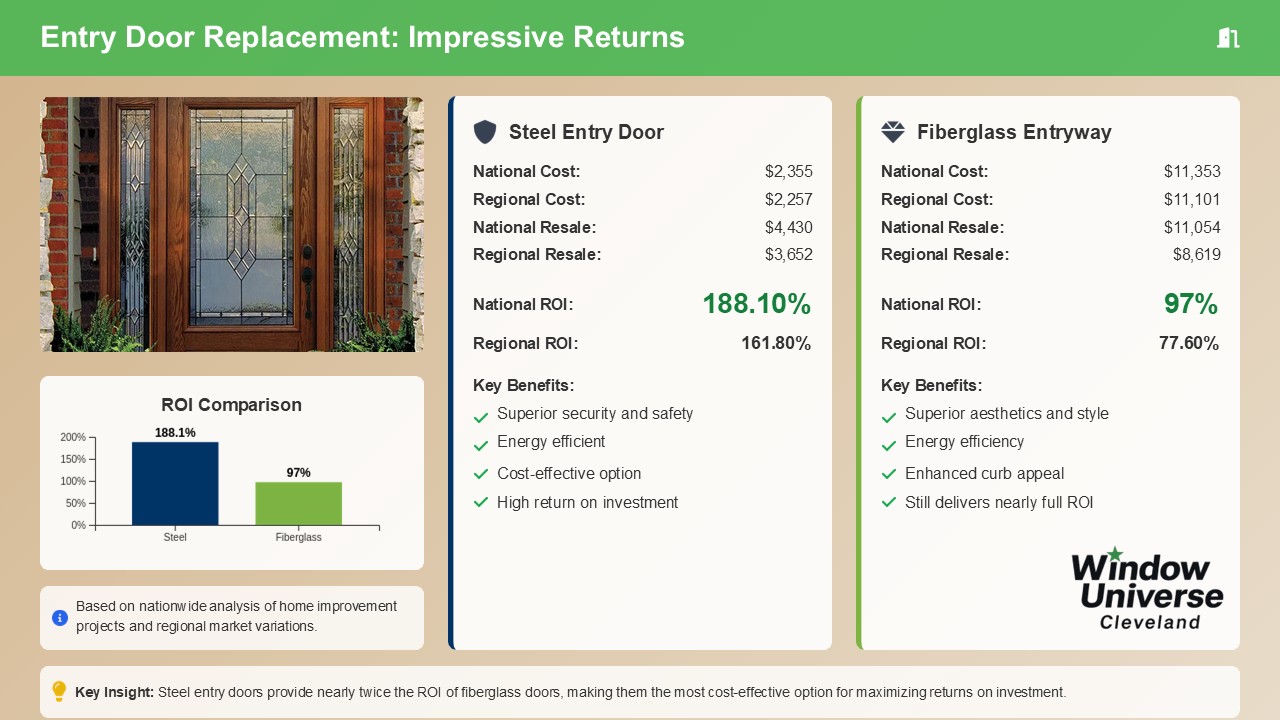Screen dimensions: 1280x720
Task: Click the checkmark beside Still delivers nearly full ROI
Action: click(889, 503)
